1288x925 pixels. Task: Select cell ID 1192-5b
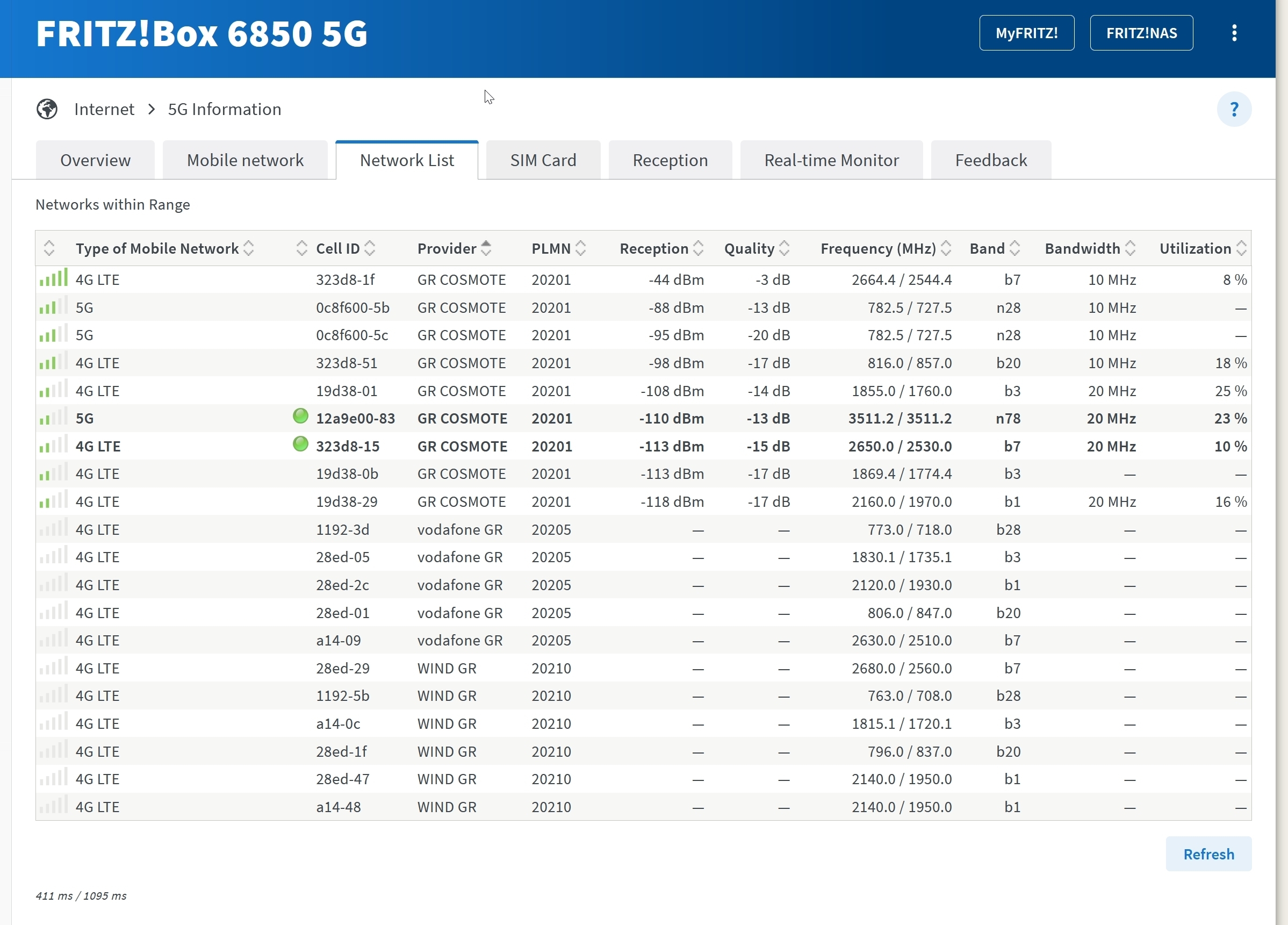(x=342, y=696)
